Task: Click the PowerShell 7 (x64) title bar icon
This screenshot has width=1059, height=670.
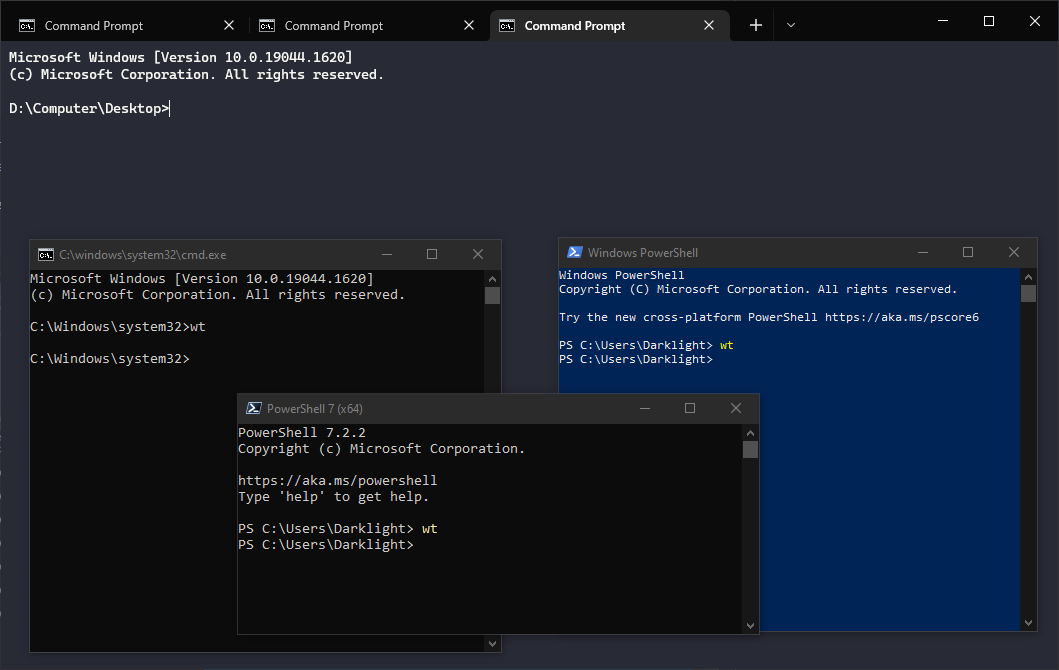Action: [x=251, y=408]
